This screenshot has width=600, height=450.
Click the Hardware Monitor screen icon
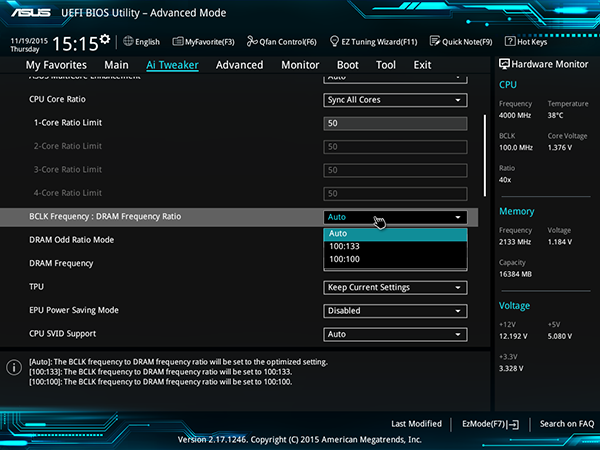(x=504, y=64)
